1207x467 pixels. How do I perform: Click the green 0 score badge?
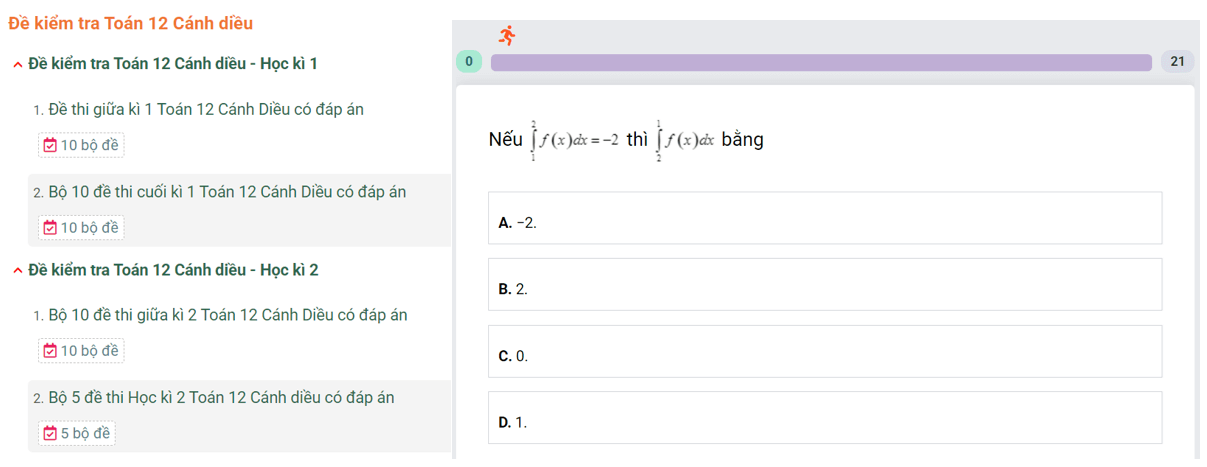point(469,62)
